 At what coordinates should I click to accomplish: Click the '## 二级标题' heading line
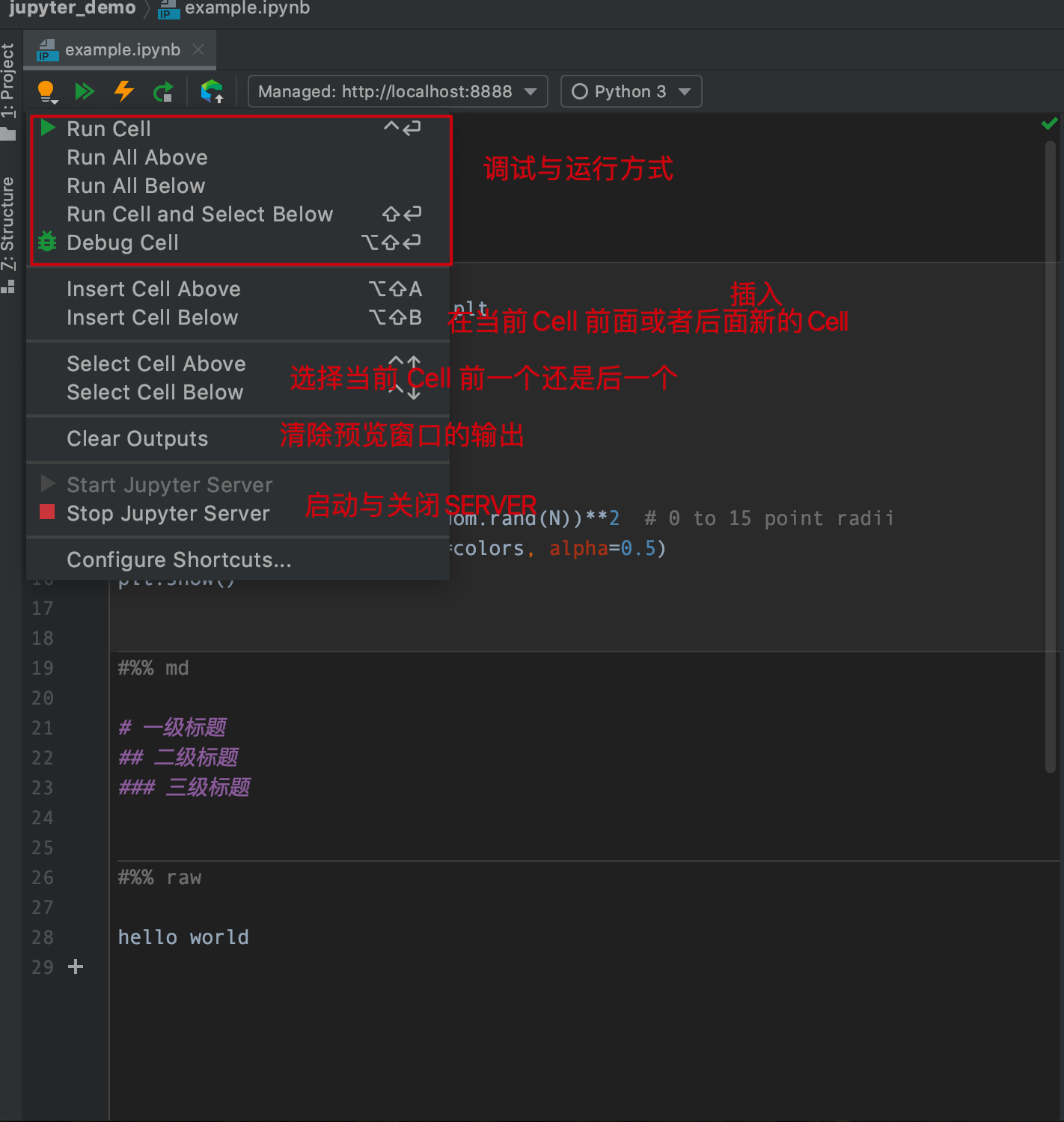coord(178,757)
